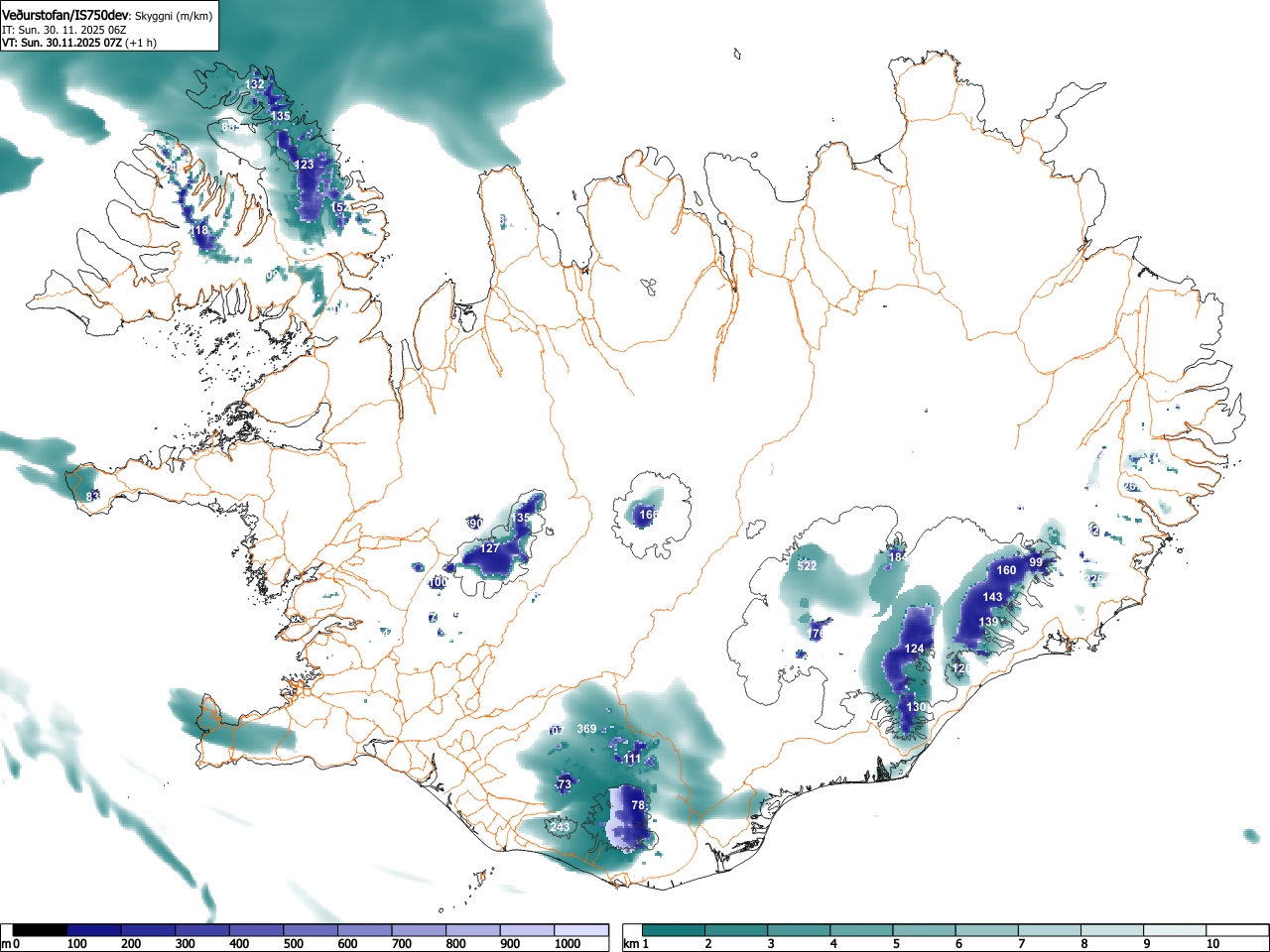Click the visibility value '522' on the map
Viewport: 1270px width, 952px height.
(807, 566)
